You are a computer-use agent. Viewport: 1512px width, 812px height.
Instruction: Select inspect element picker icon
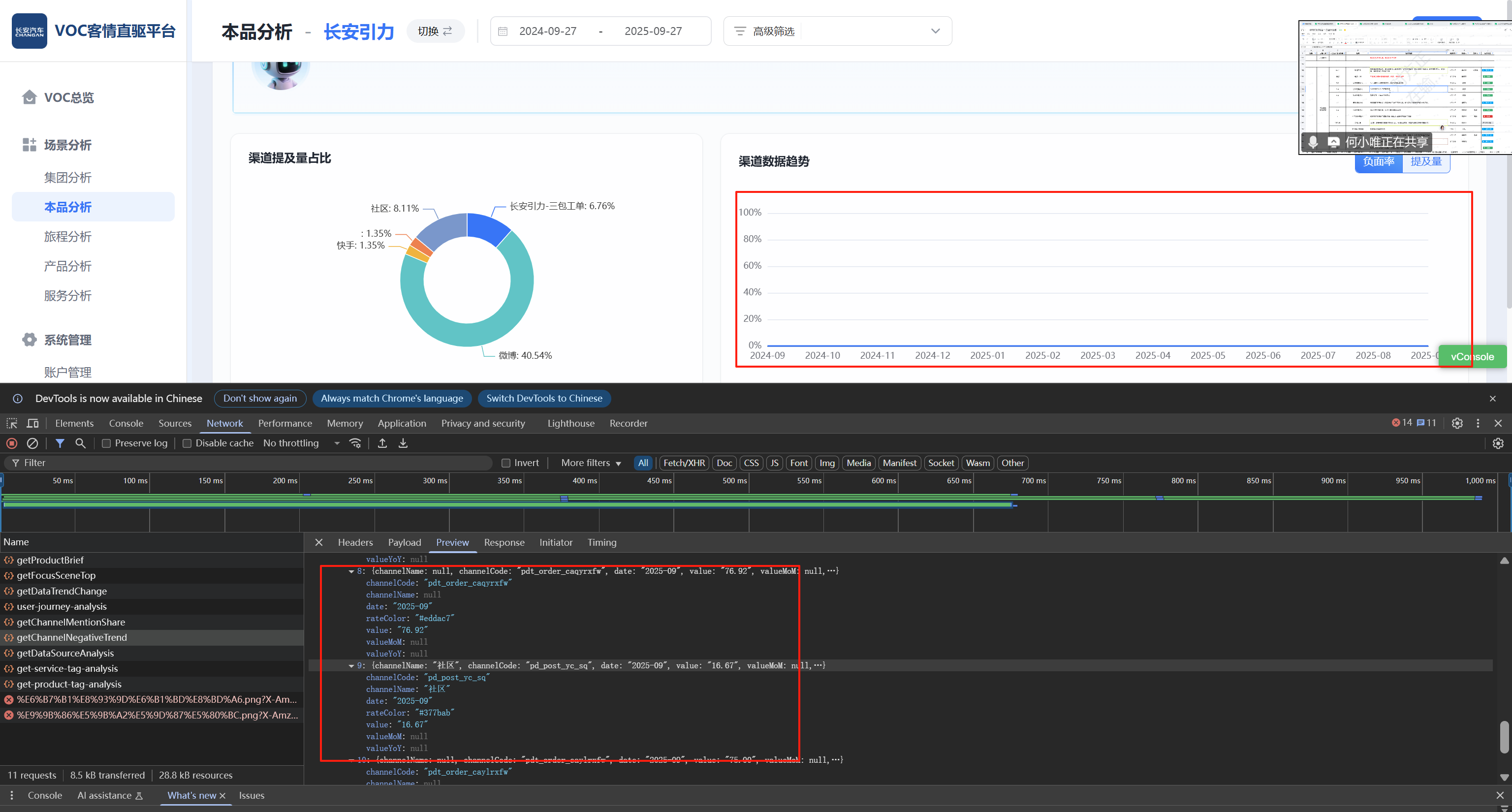[12, 423]
